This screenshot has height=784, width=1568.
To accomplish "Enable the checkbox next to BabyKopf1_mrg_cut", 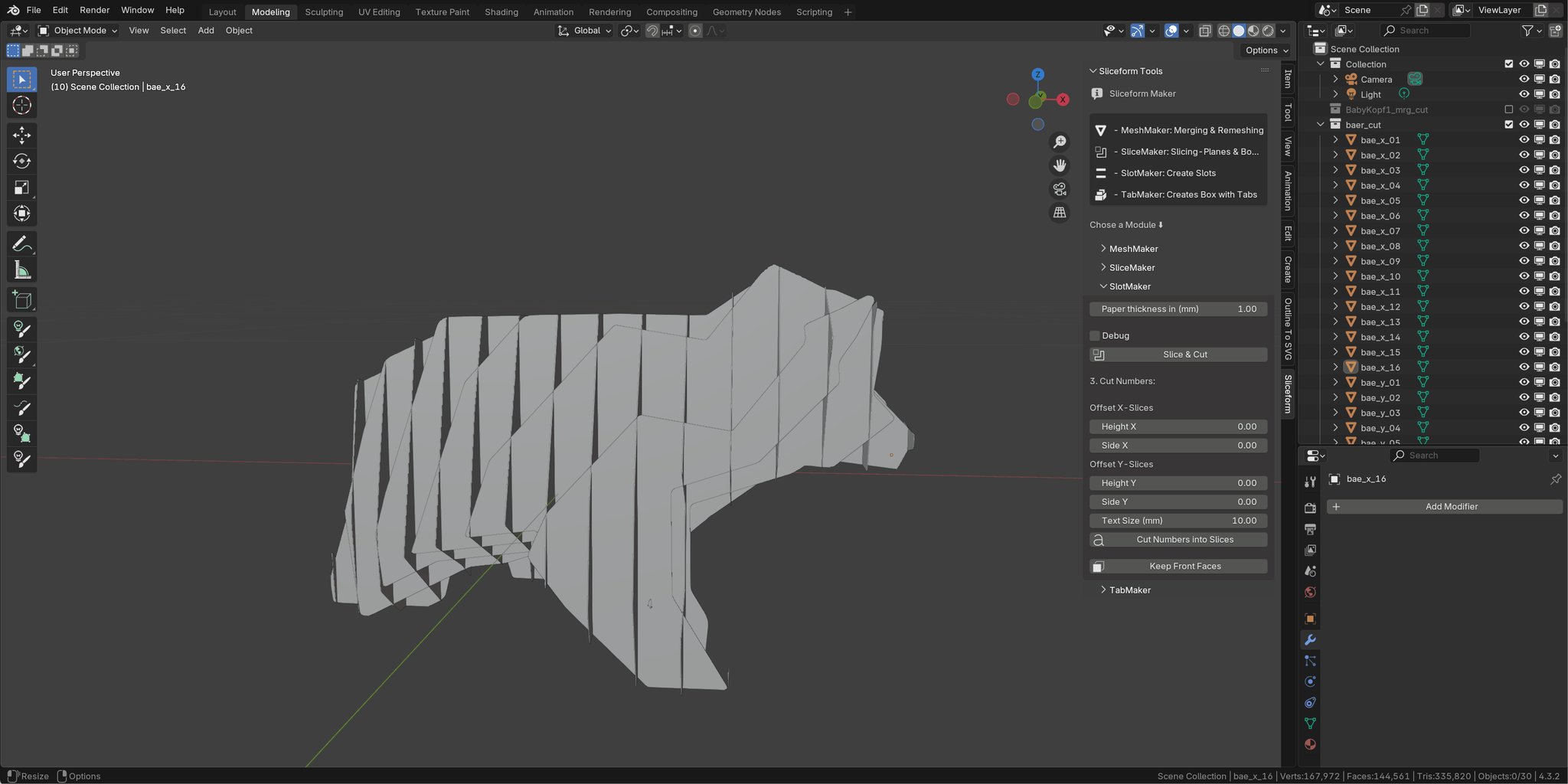I will click(x=1508, y=109).
